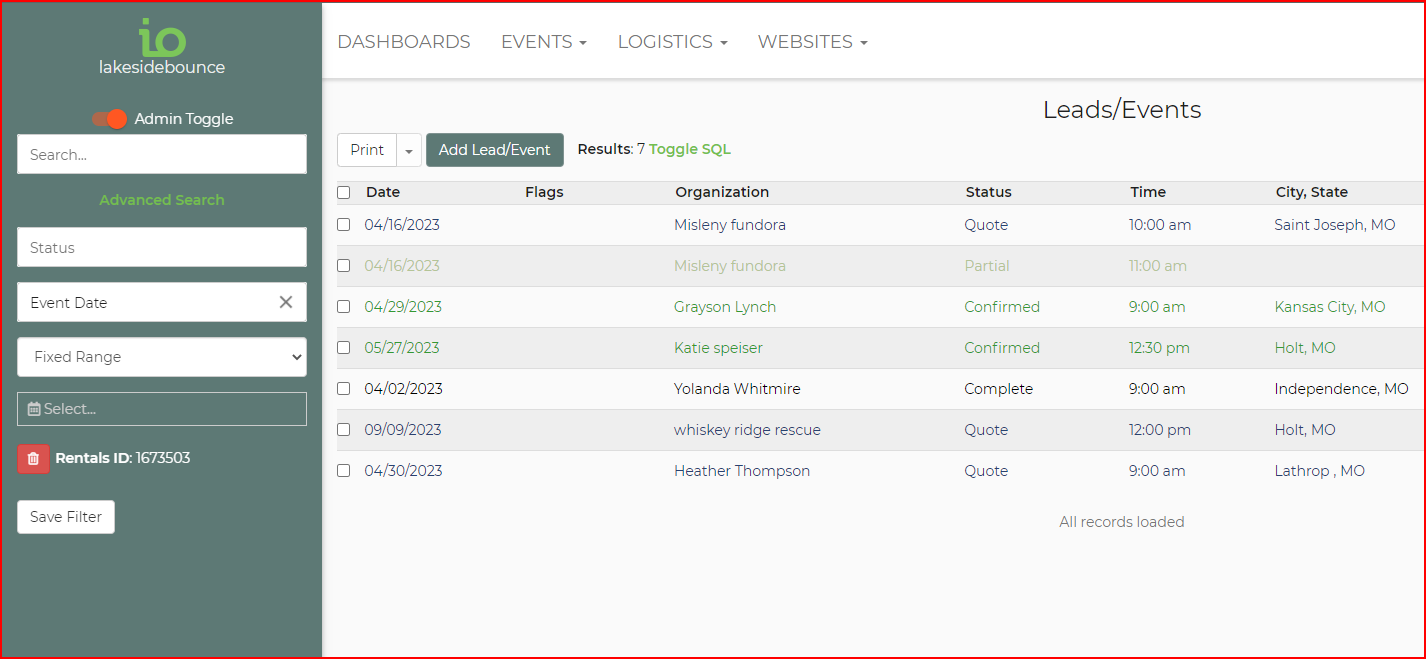This screenshot has width=1426, height=659.
Task: Click the Add Lead/Event button
Action: coord(494,150)
